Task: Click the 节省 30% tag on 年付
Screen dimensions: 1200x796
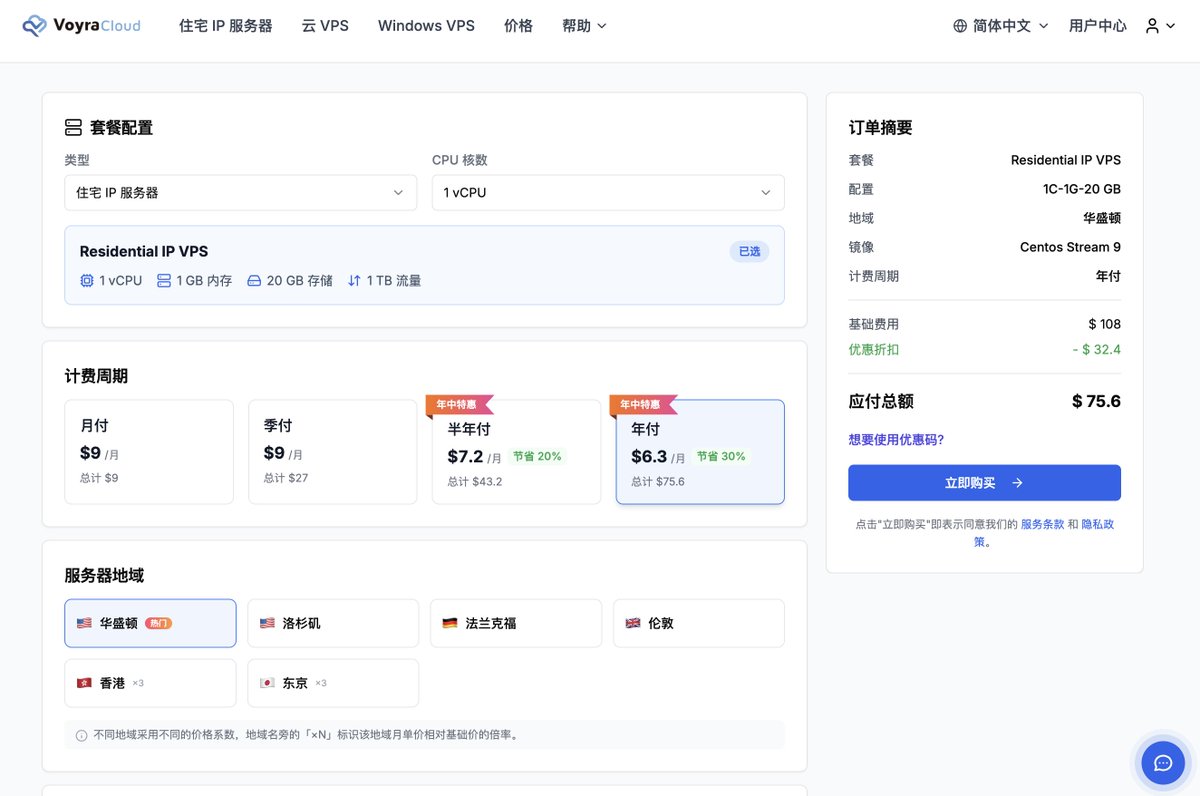Action: 721,456
